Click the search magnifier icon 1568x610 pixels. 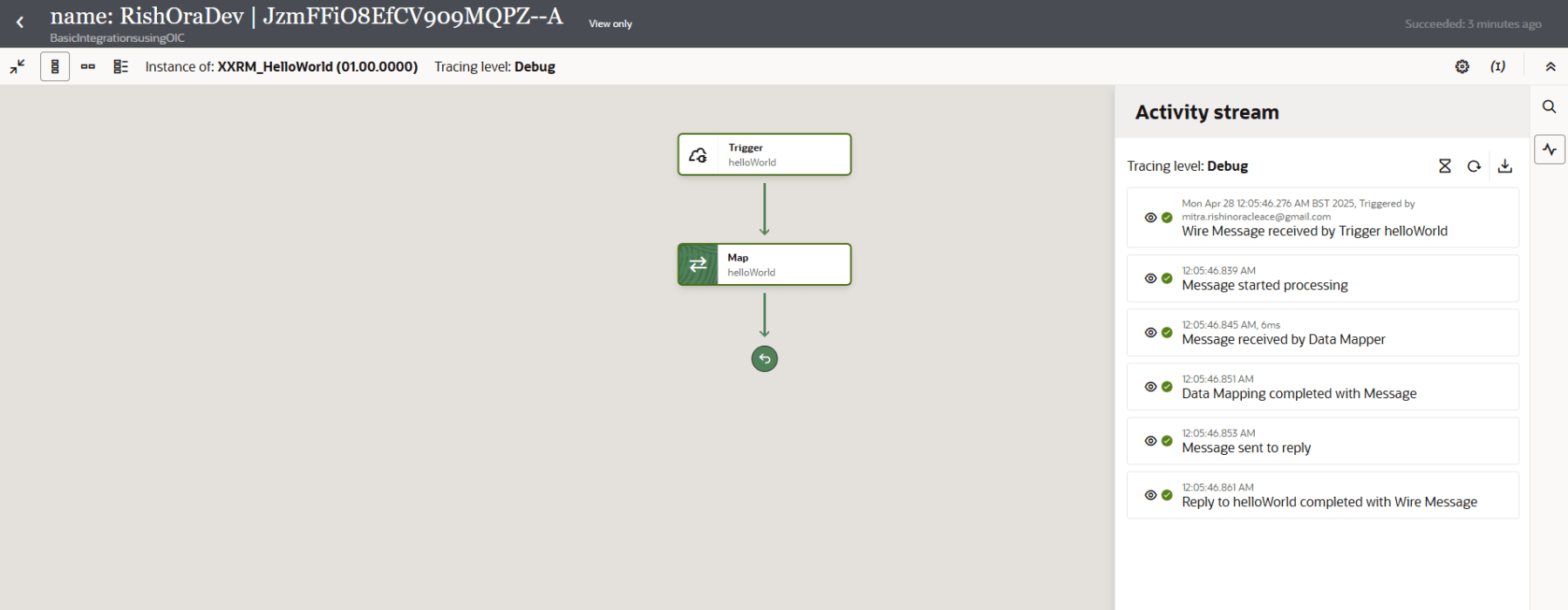pos(1549,107)
